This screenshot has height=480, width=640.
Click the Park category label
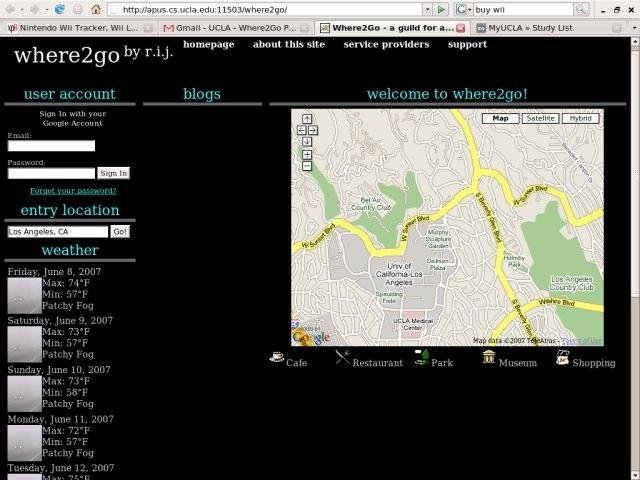coord(442,362)
